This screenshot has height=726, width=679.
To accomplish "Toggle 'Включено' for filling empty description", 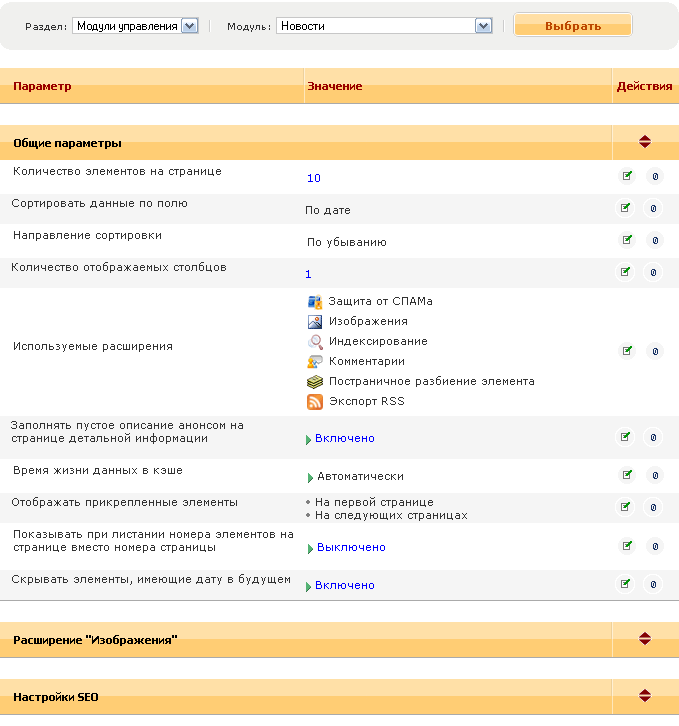I will click(344, 438).
